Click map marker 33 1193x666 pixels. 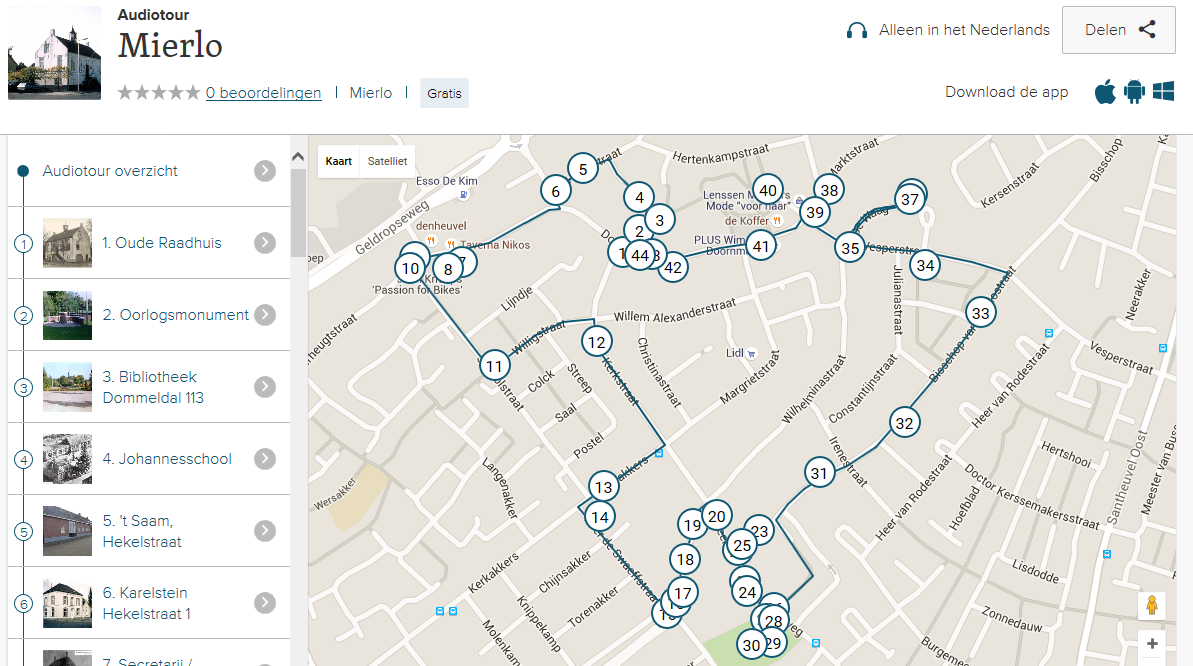pyautogui.click(x=981, y=313)
